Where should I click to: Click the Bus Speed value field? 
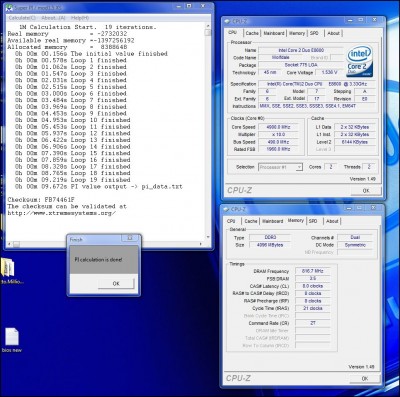tap(278, 142)
